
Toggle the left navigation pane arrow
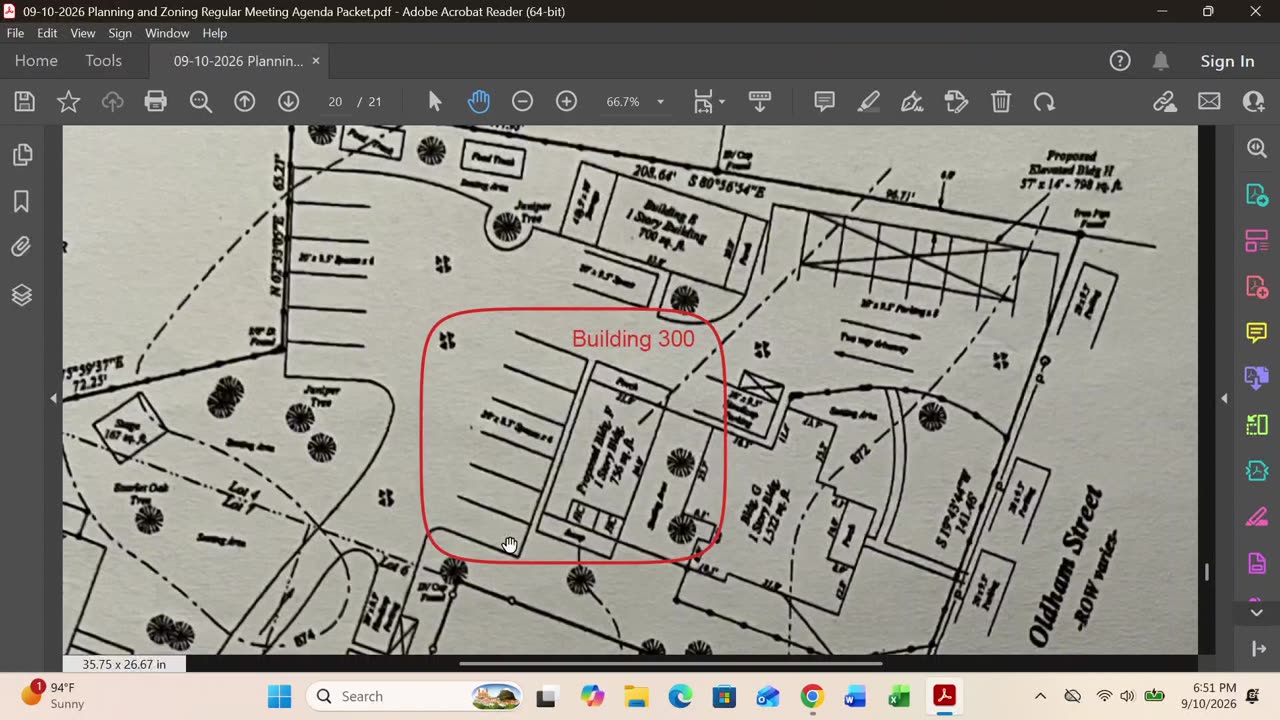pyautogui.click(x=54, y=398)
